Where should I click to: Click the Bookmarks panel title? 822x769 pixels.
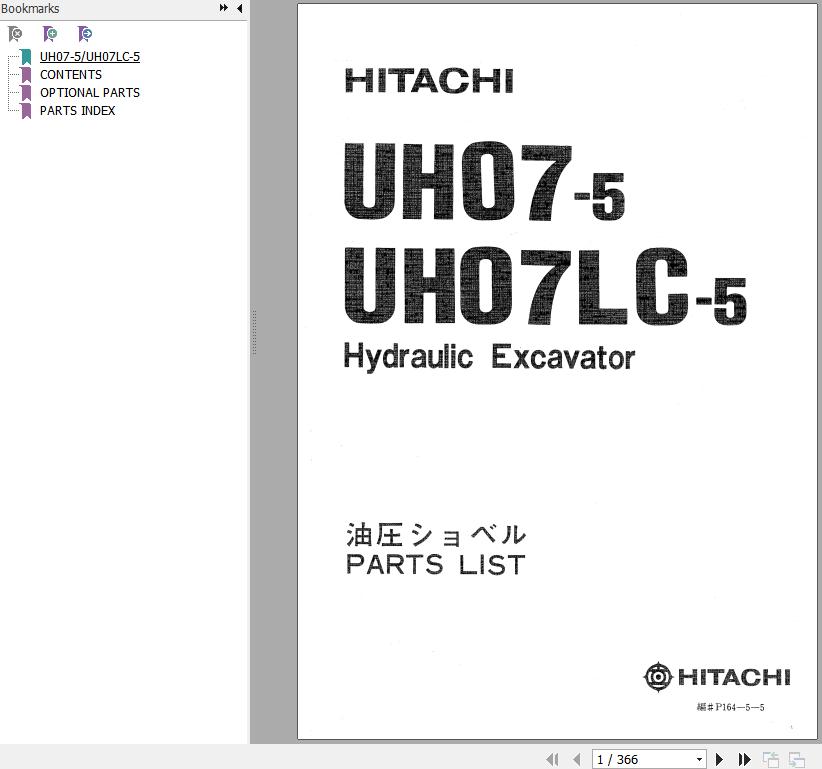30,8
